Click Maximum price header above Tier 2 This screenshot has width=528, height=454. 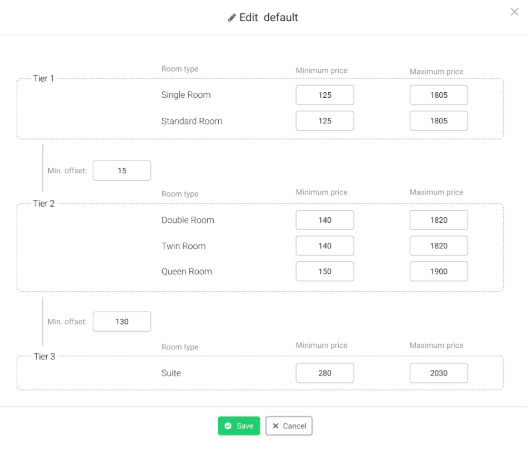[x=436, y=192]
